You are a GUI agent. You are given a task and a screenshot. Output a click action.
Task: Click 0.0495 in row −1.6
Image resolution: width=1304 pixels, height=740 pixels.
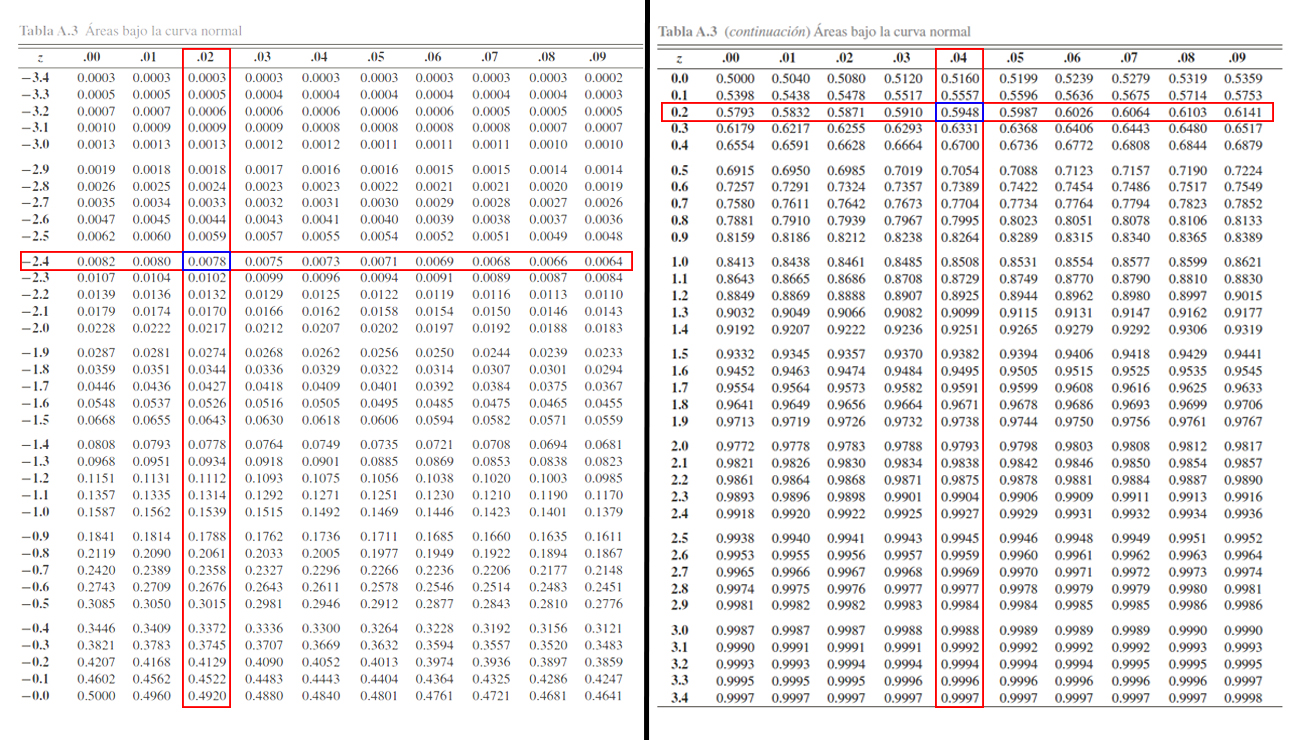(x=378, y=403)
